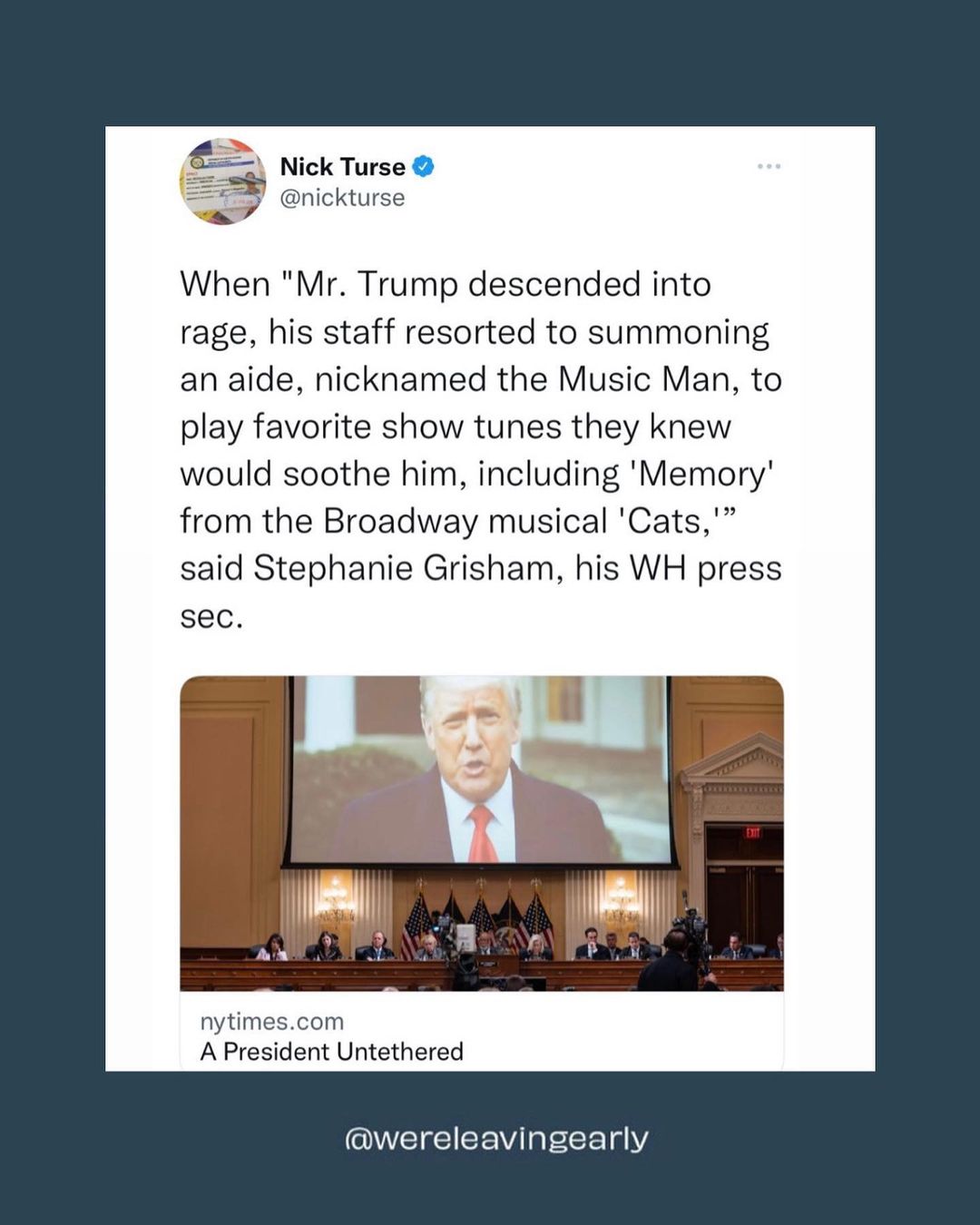This screenshot has height=1225, width=980.
Task: Open the 'A President Untethered' article headline
Action: click(x=332, y=1052)
